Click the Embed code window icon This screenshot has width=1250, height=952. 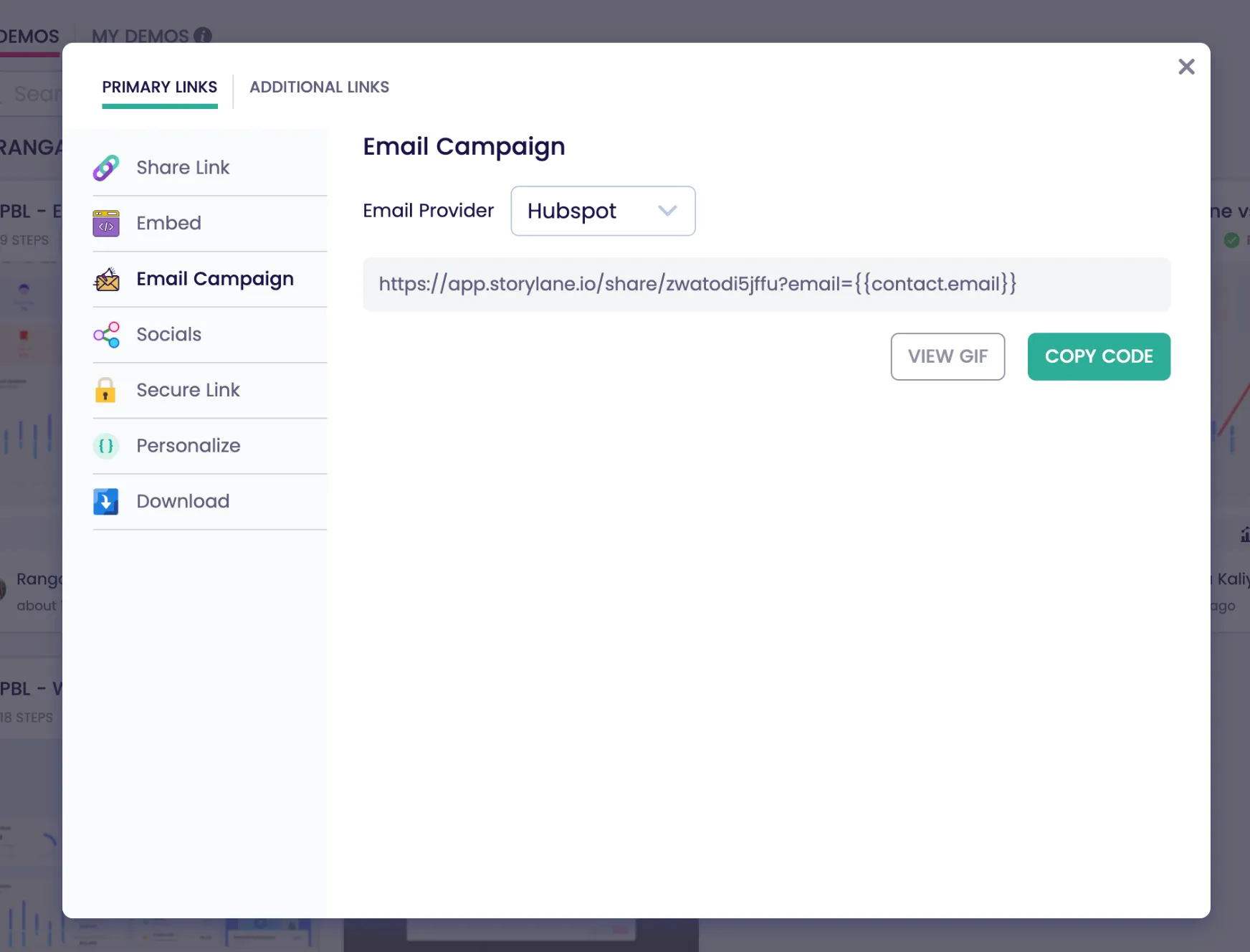[x=106, y=224]
